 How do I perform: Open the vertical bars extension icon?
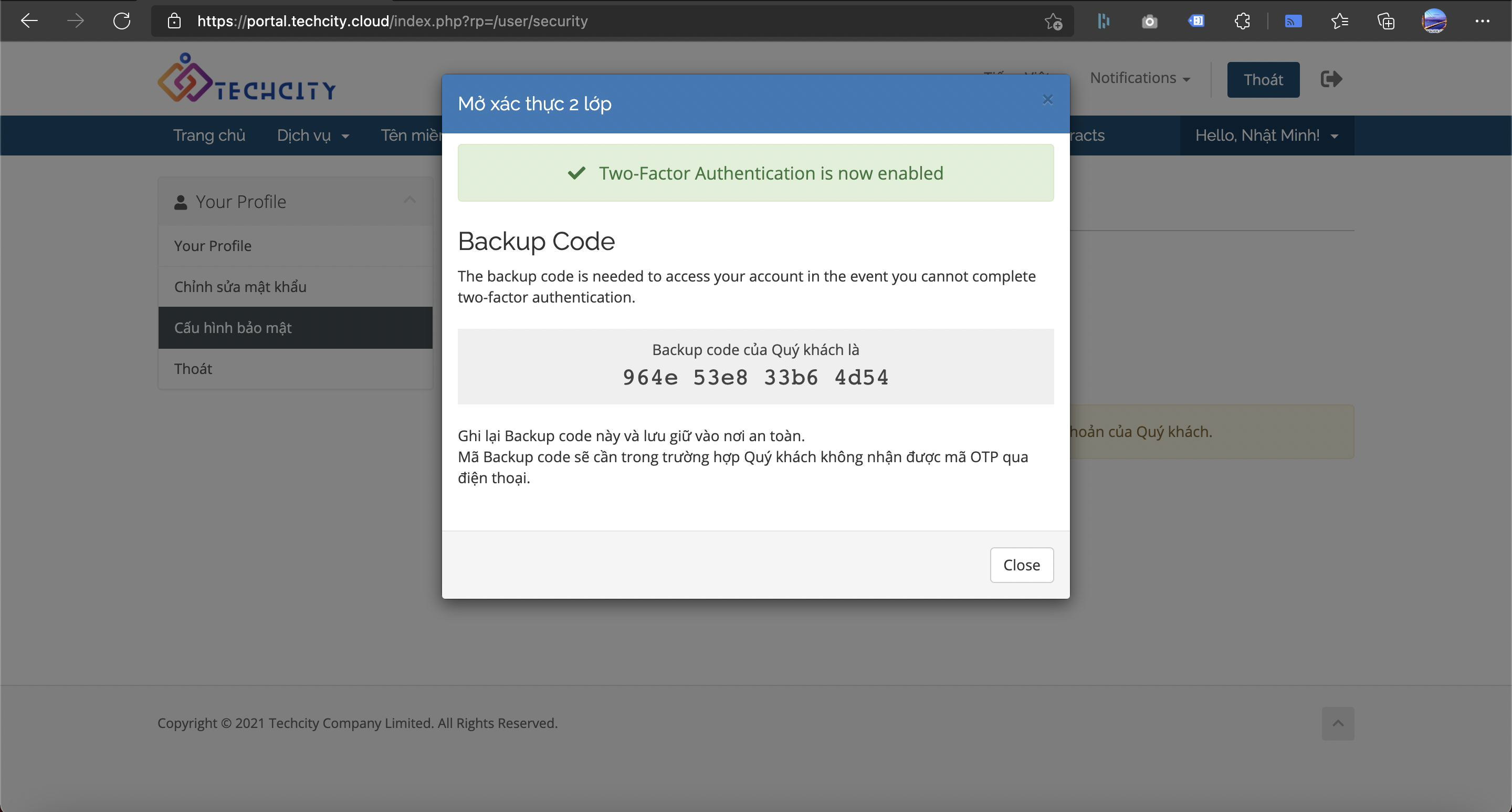click(1104, 21)
